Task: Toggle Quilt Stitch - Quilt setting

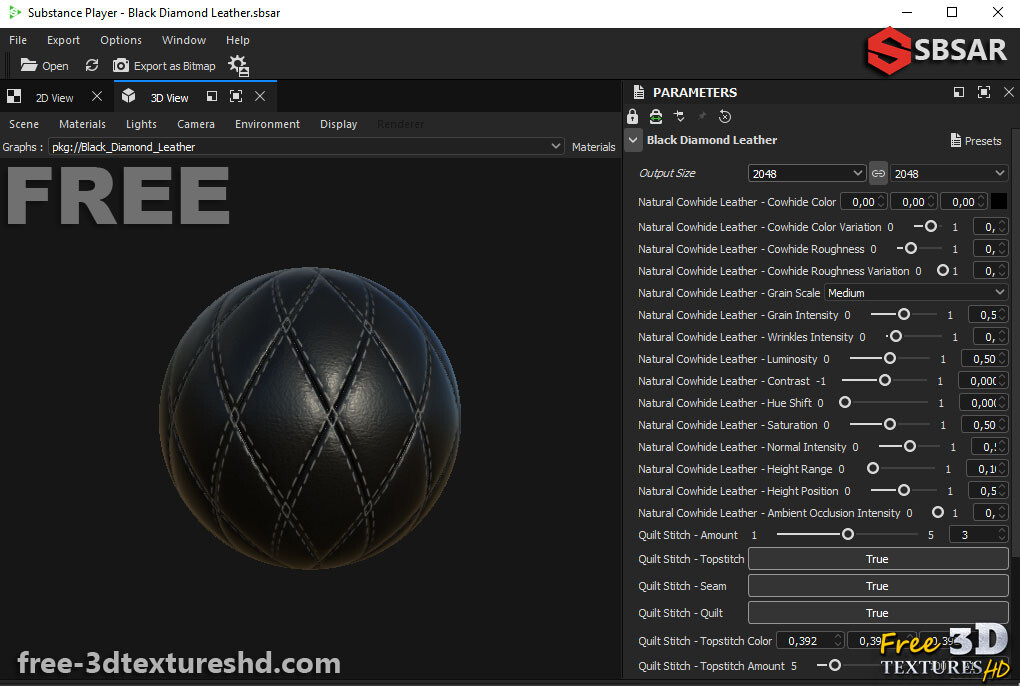Action: [877, 612]
